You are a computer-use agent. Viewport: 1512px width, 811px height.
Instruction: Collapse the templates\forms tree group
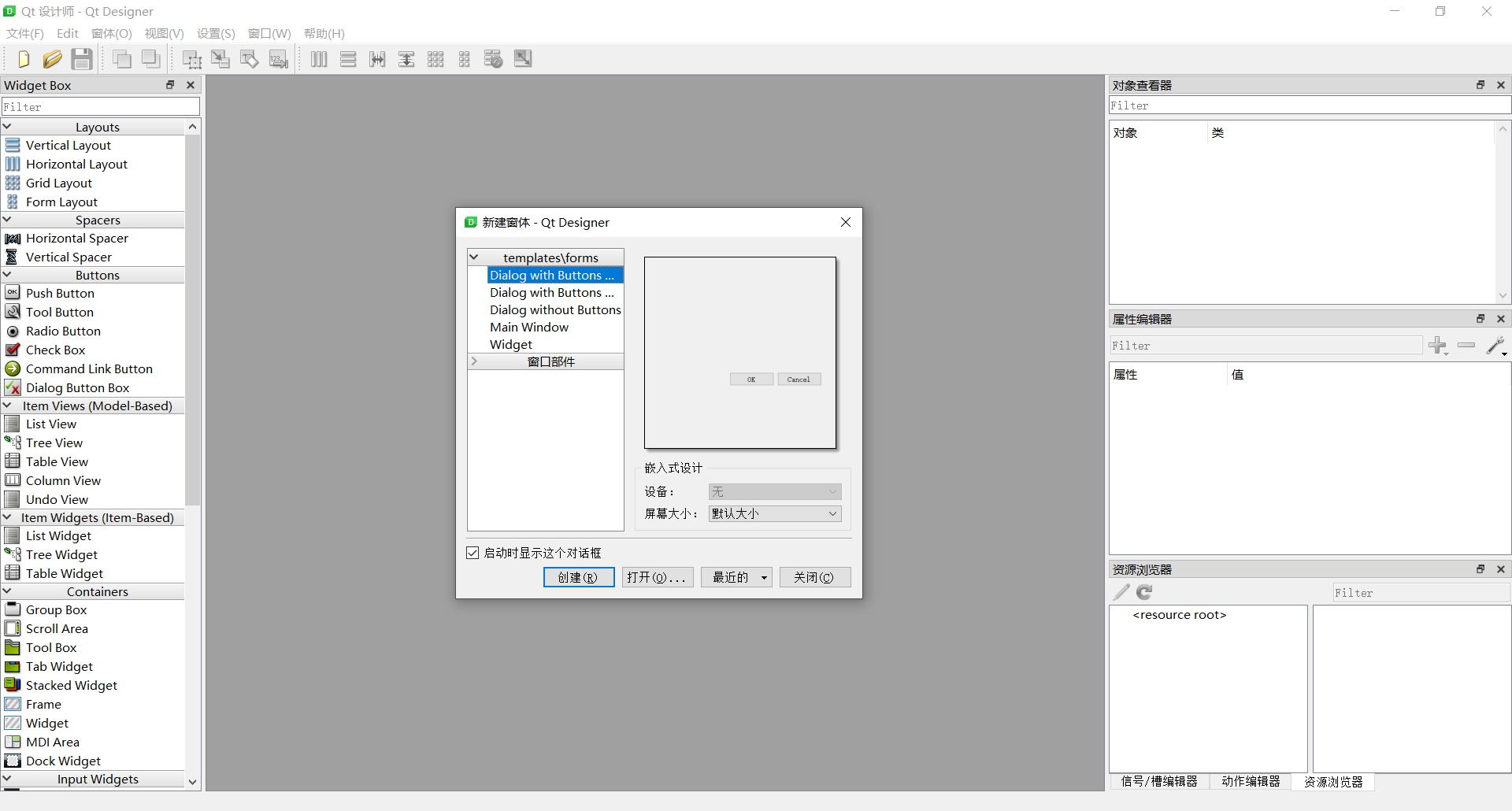click(x=474, y=257)
